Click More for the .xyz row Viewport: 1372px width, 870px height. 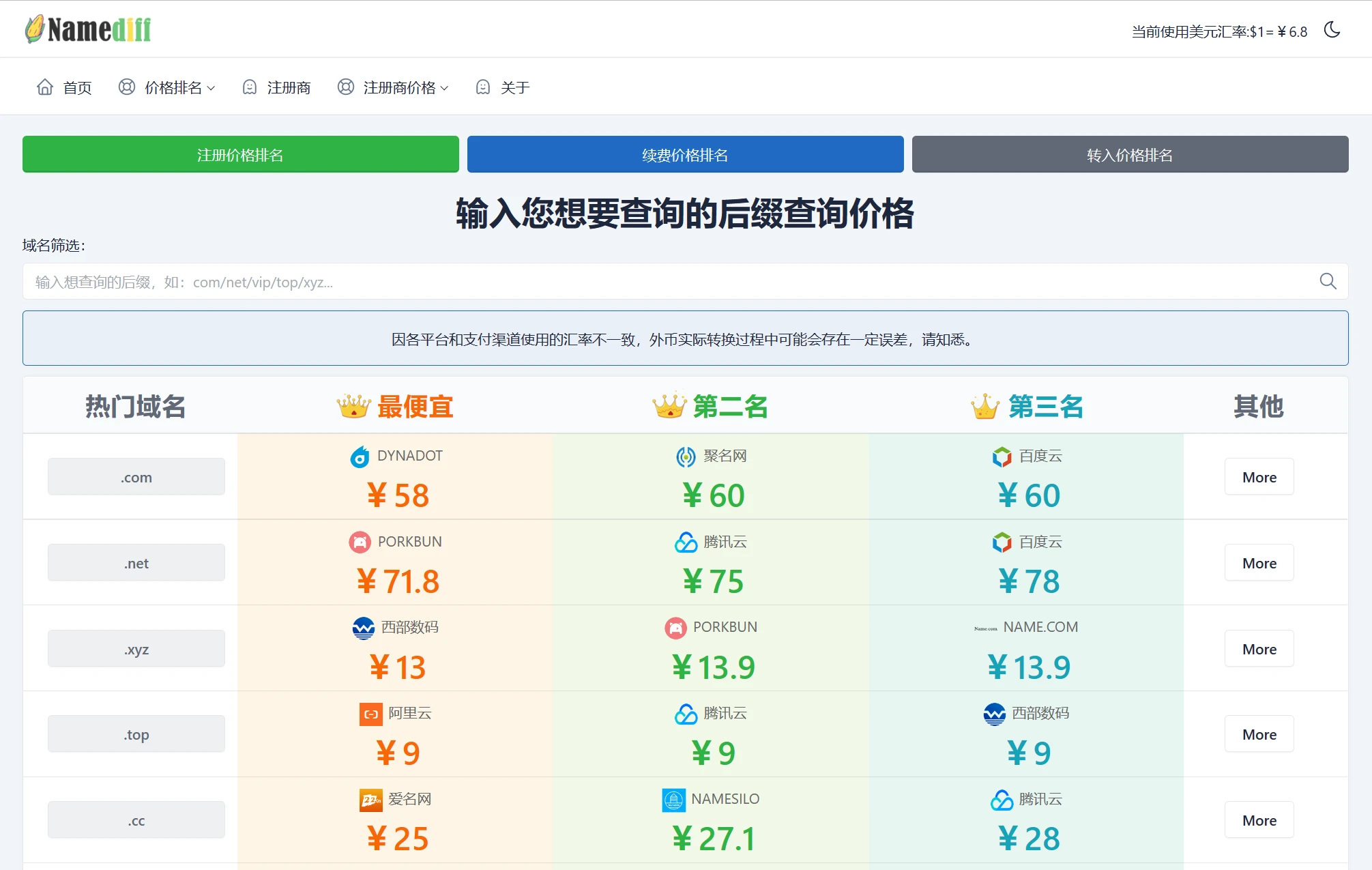1259,649
